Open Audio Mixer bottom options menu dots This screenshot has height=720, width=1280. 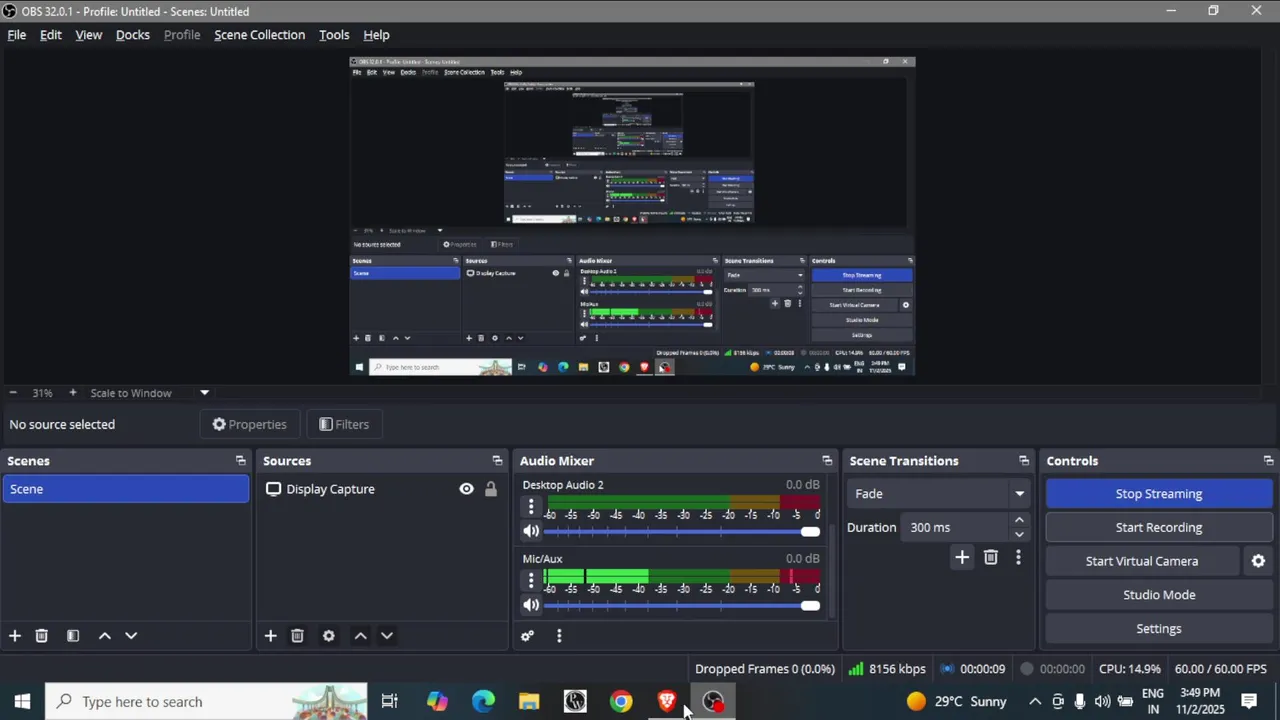[x=559, y=636]
